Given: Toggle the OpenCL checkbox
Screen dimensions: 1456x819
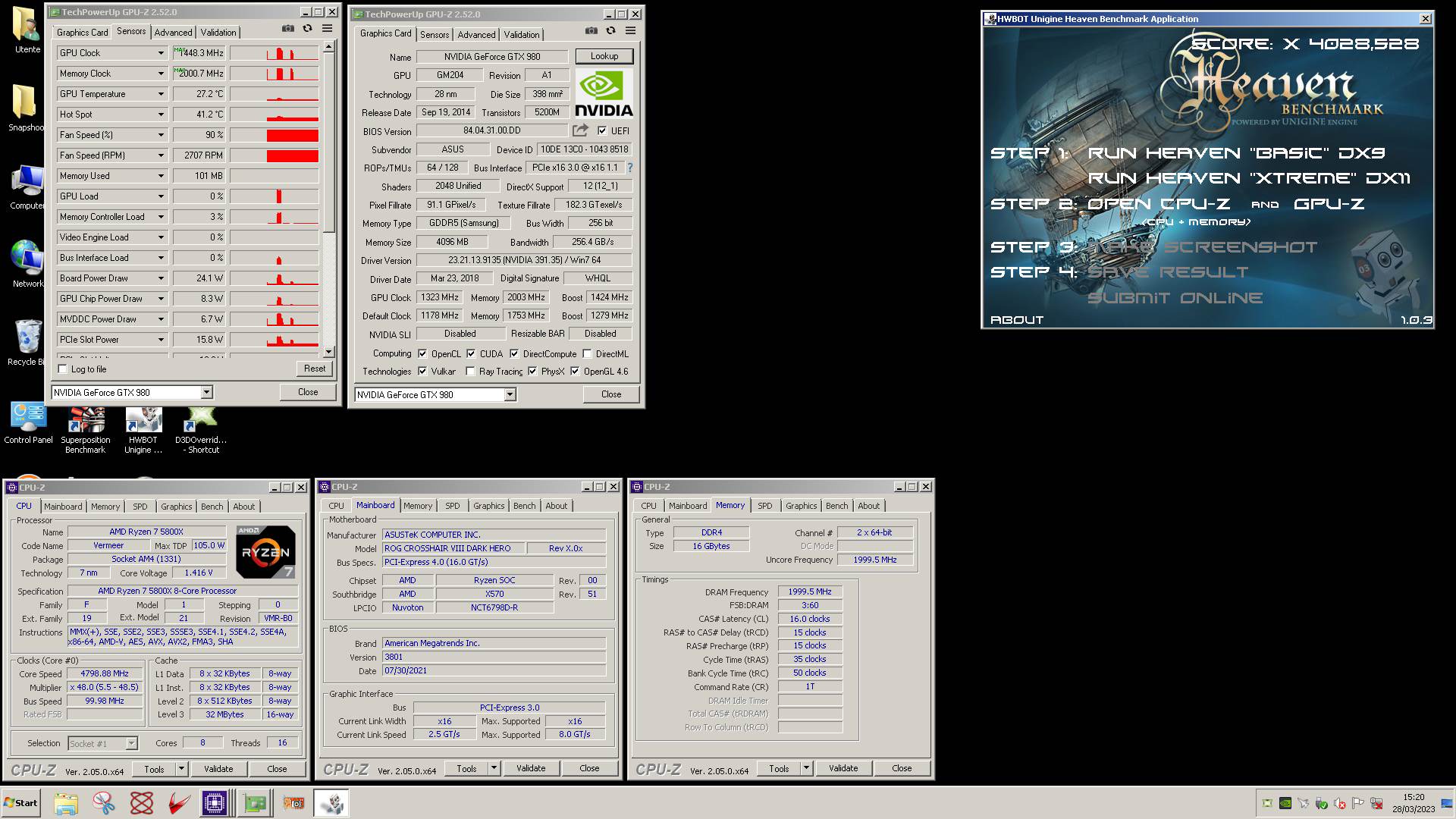Looking at the screenshot, I should point(422,353).
